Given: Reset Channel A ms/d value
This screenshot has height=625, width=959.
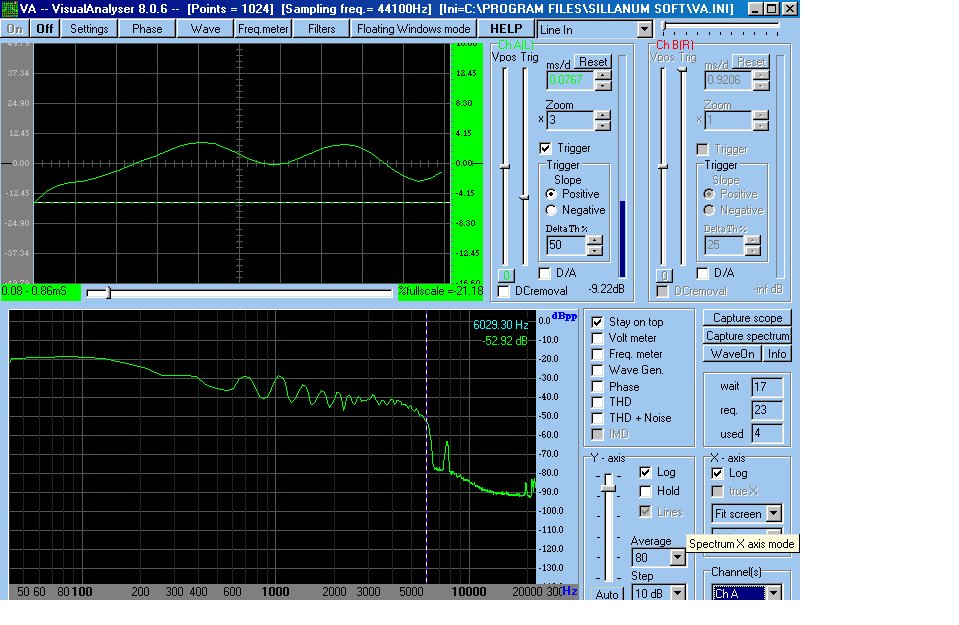Looking at the screenshot, I should tap(593, 62).
